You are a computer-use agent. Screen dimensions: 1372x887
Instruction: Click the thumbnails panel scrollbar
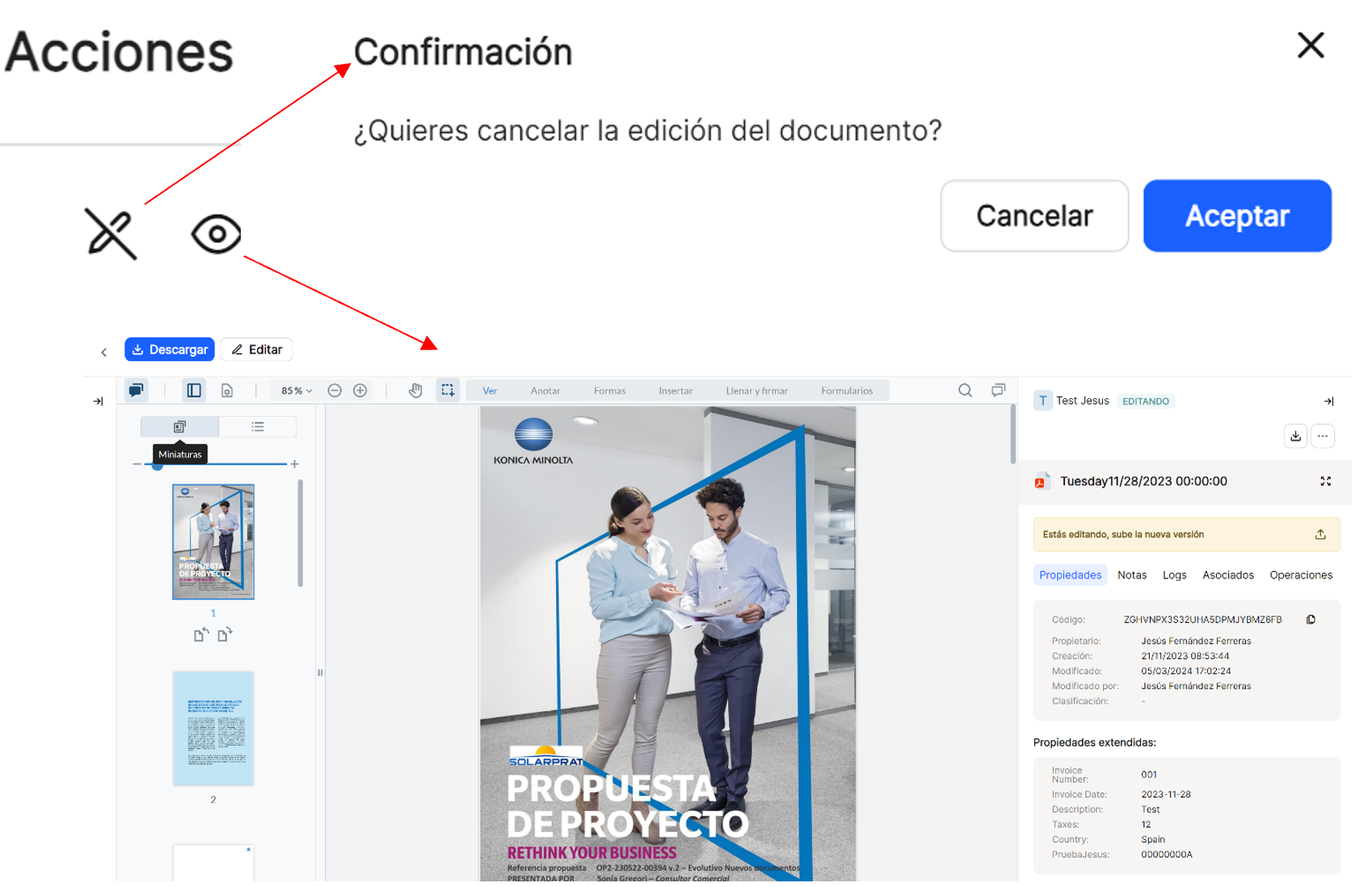pos(301,533)
